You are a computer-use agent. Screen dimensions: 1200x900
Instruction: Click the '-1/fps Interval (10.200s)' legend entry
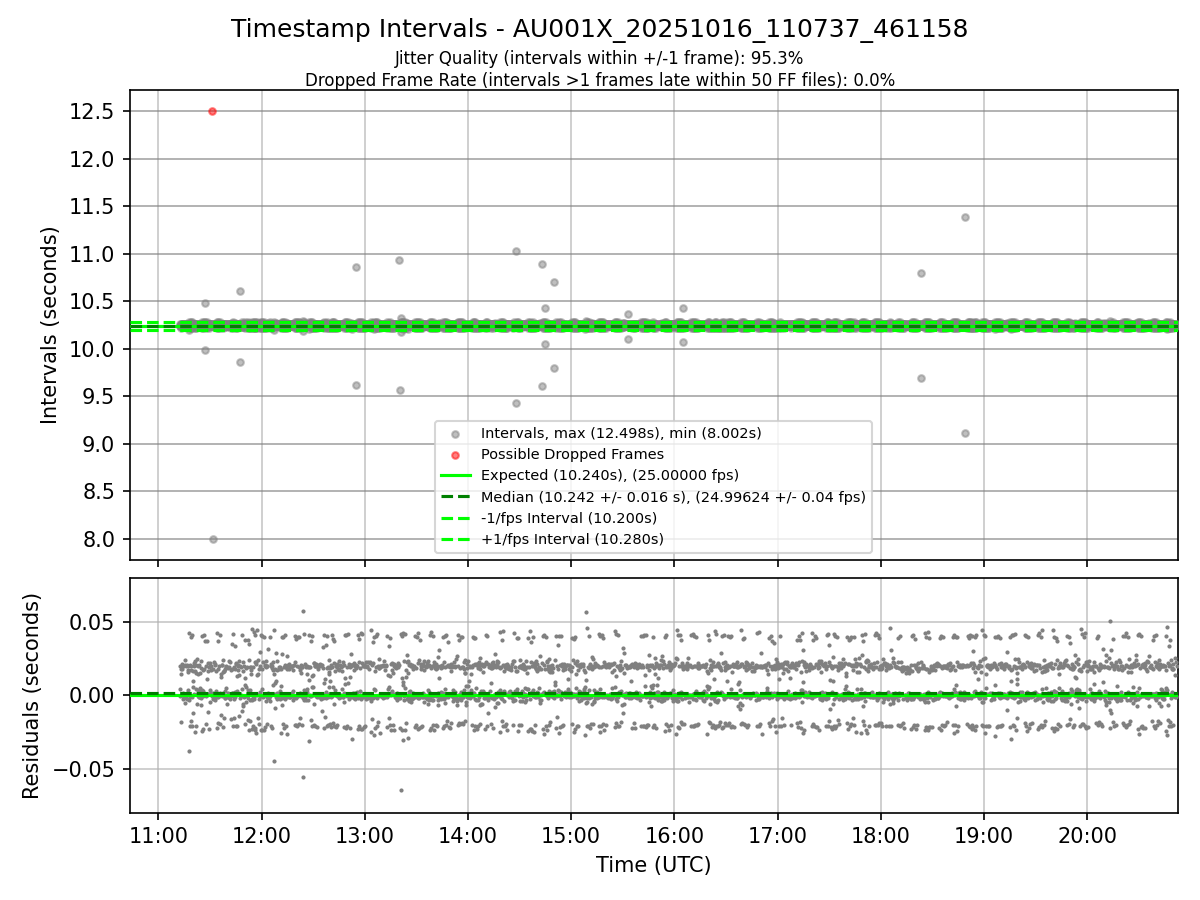(x=569, y=518)
